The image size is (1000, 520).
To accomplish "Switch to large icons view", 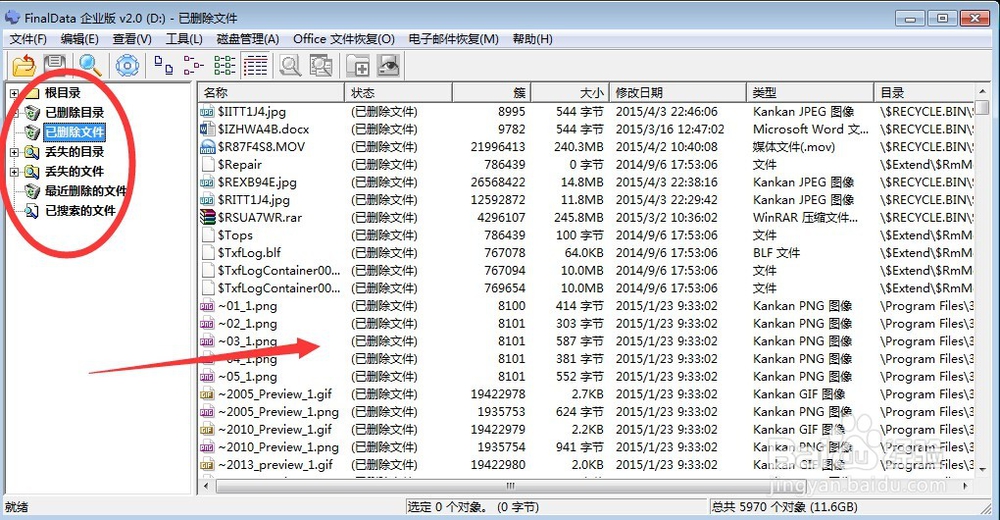I will [164, 65].
